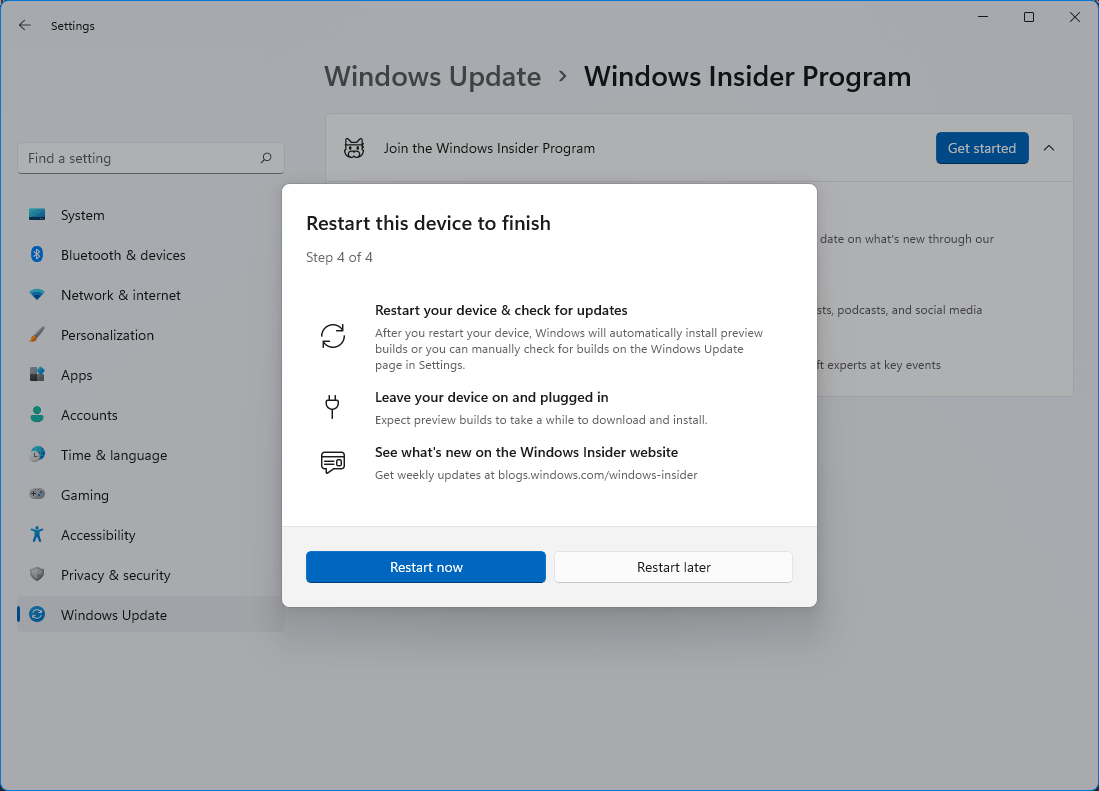This screenshot has height=791, width=1099.
Task: Click the Personalization paintbrush icon
Action: tap(37, 335)
